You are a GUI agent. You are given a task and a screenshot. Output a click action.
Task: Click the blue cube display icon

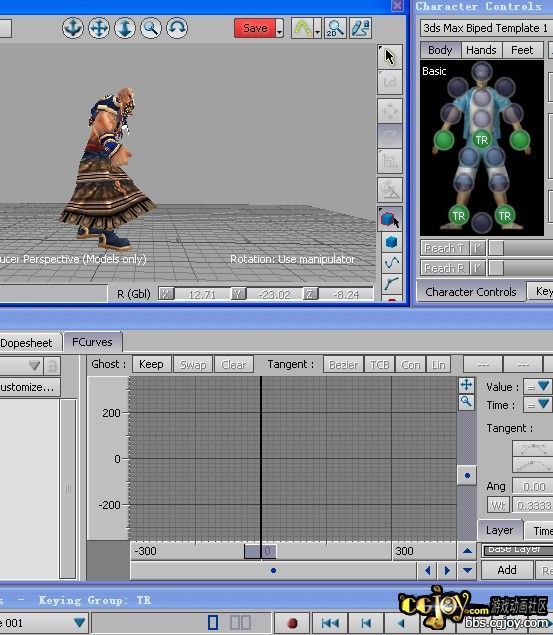click(x=391, y=242)
